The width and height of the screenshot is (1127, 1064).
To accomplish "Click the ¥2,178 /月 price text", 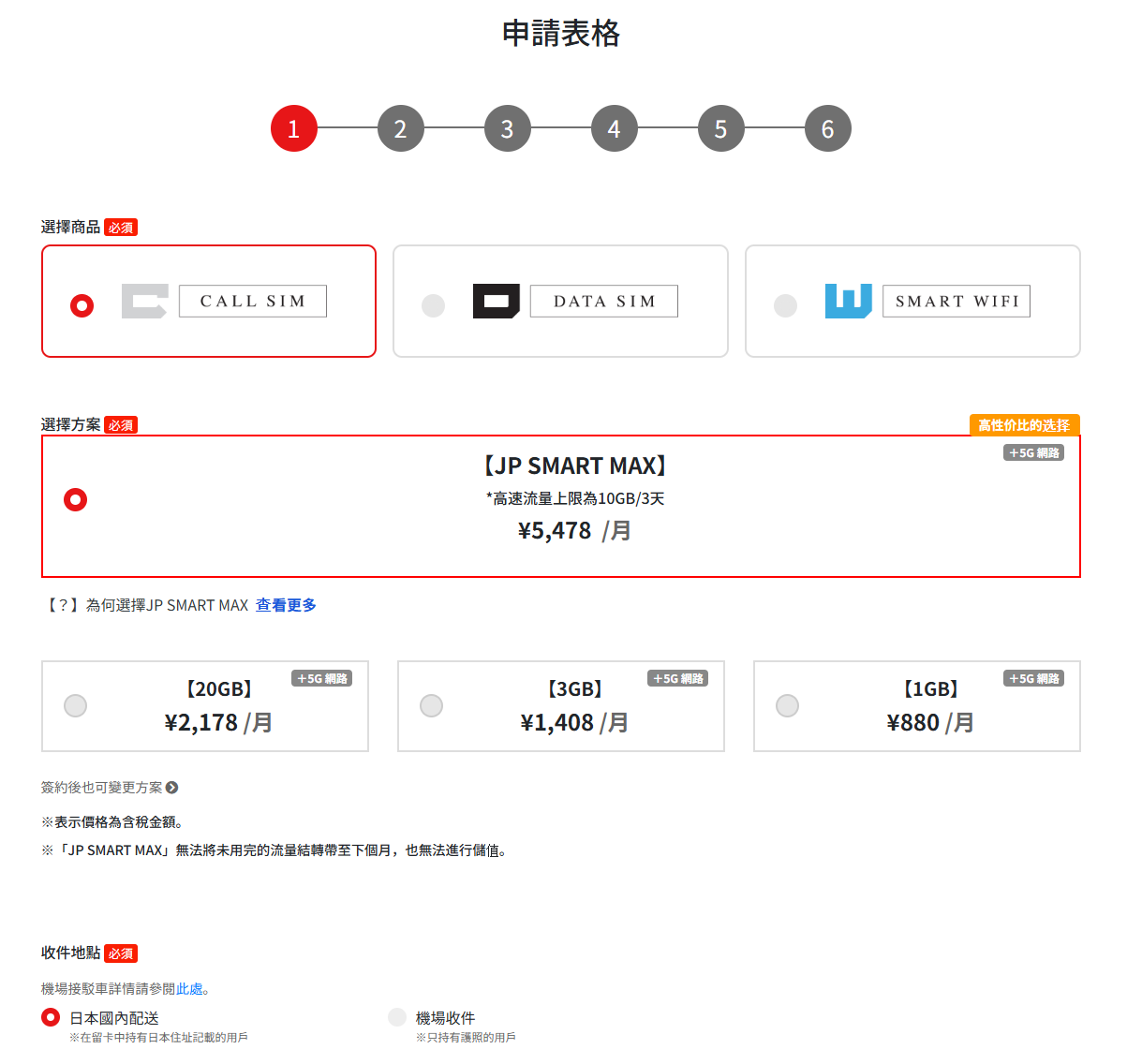I will pyautogui.click(x=218, y=723).
